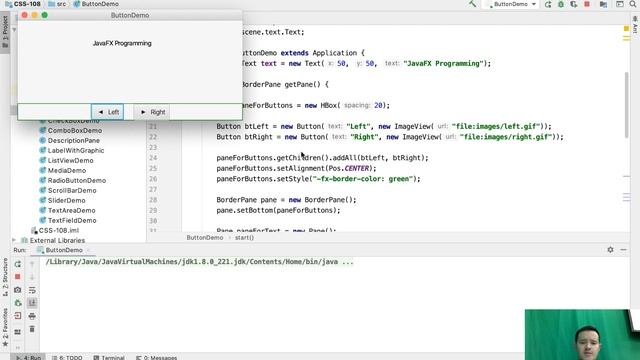Expand the External Libraries node arrow
This screenshot has height=360, width=640.
(x=15, y=240)
